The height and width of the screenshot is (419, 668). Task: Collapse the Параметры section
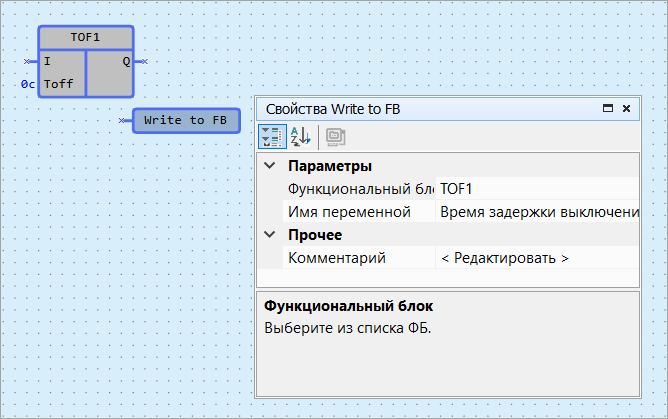click(x=269, y=165)
